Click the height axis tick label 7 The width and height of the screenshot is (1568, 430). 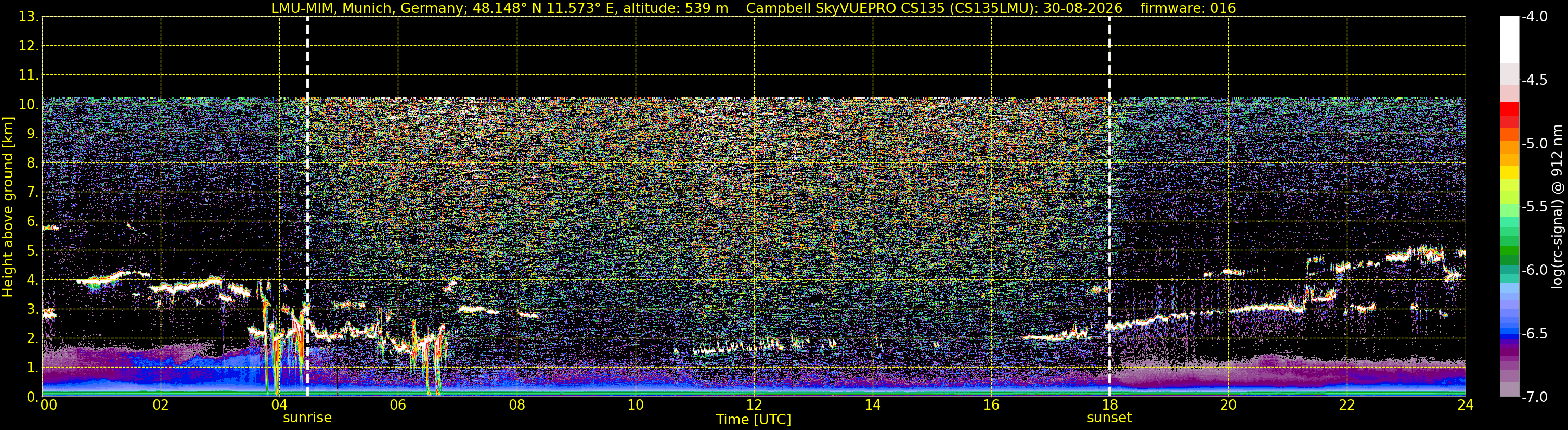coord(32,193)
